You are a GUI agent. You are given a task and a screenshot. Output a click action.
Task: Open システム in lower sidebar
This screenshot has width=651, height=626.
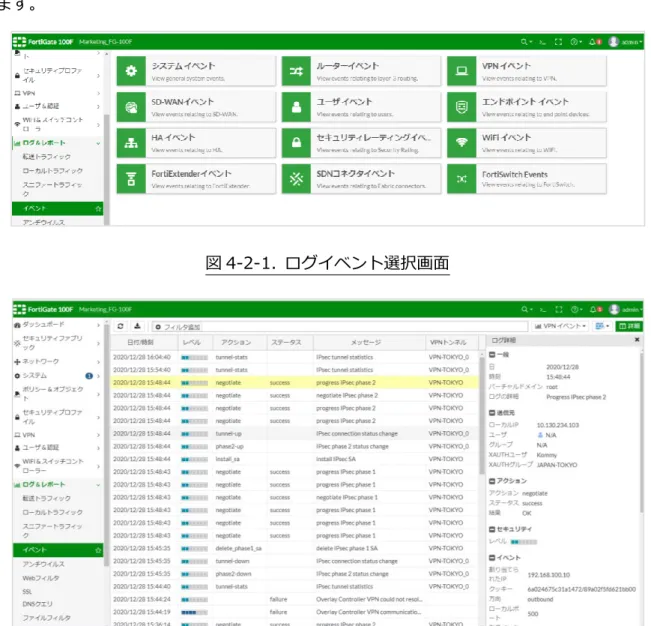click(57, 376)
